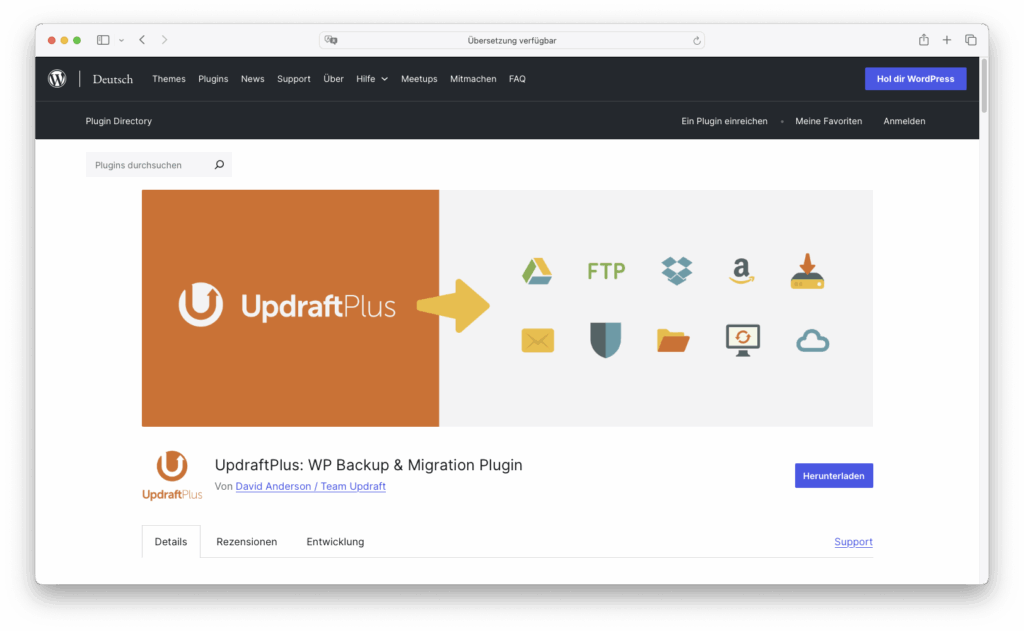Open the FAQ menu item
1024x631 pixels.
[517, 78]
